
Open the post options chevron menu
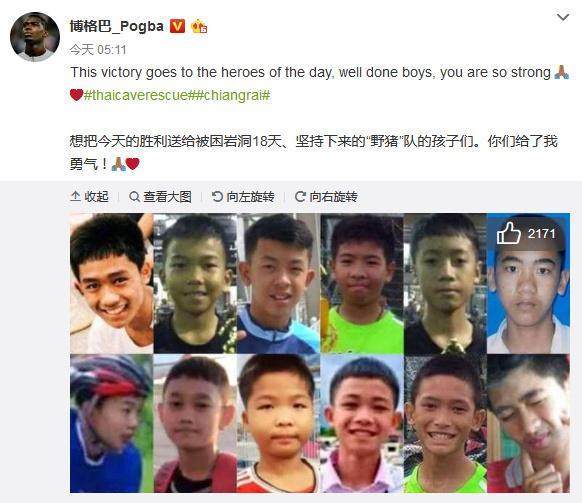[x=563, y=17]
